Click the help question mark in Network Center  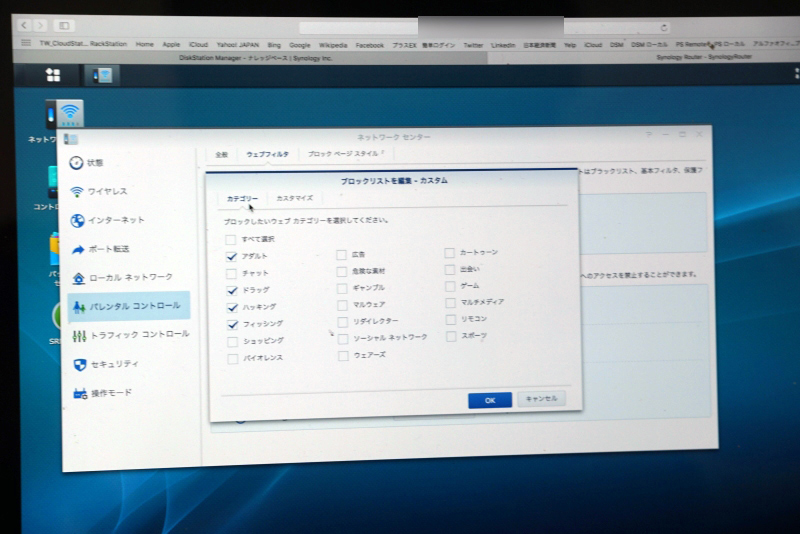pos(648,135)
